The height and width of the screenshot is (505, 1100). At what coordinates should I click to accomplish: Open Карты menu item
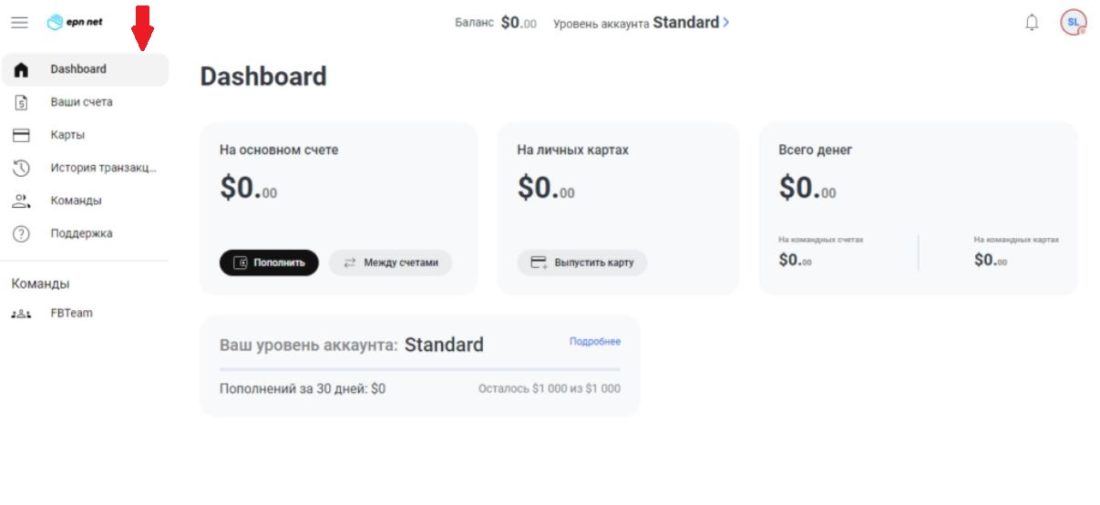[x=68, y=135]
